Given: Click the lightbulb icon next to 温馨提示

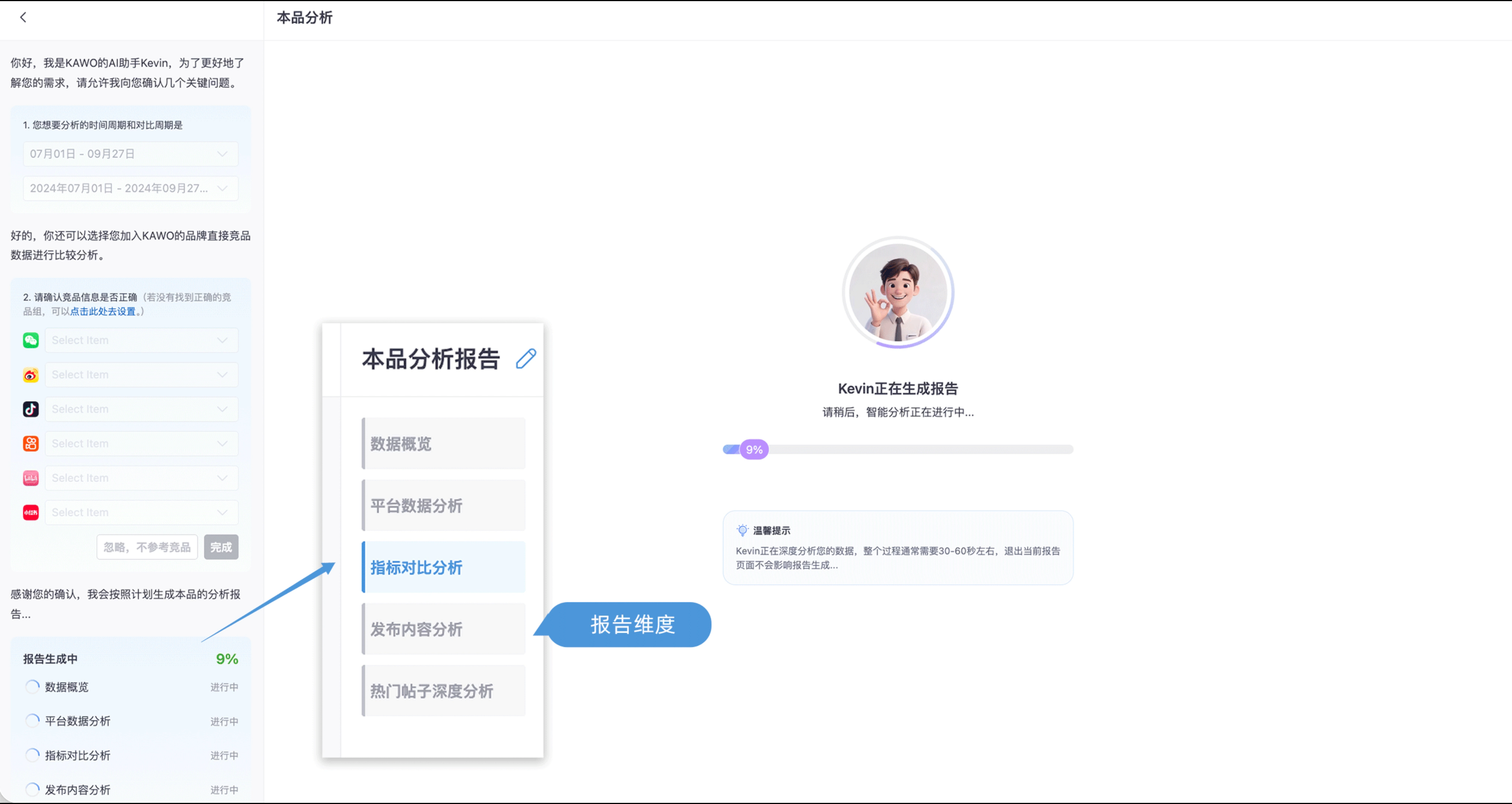Looking at the screenshot, I should pyautogui.click(x=742, y=530).
